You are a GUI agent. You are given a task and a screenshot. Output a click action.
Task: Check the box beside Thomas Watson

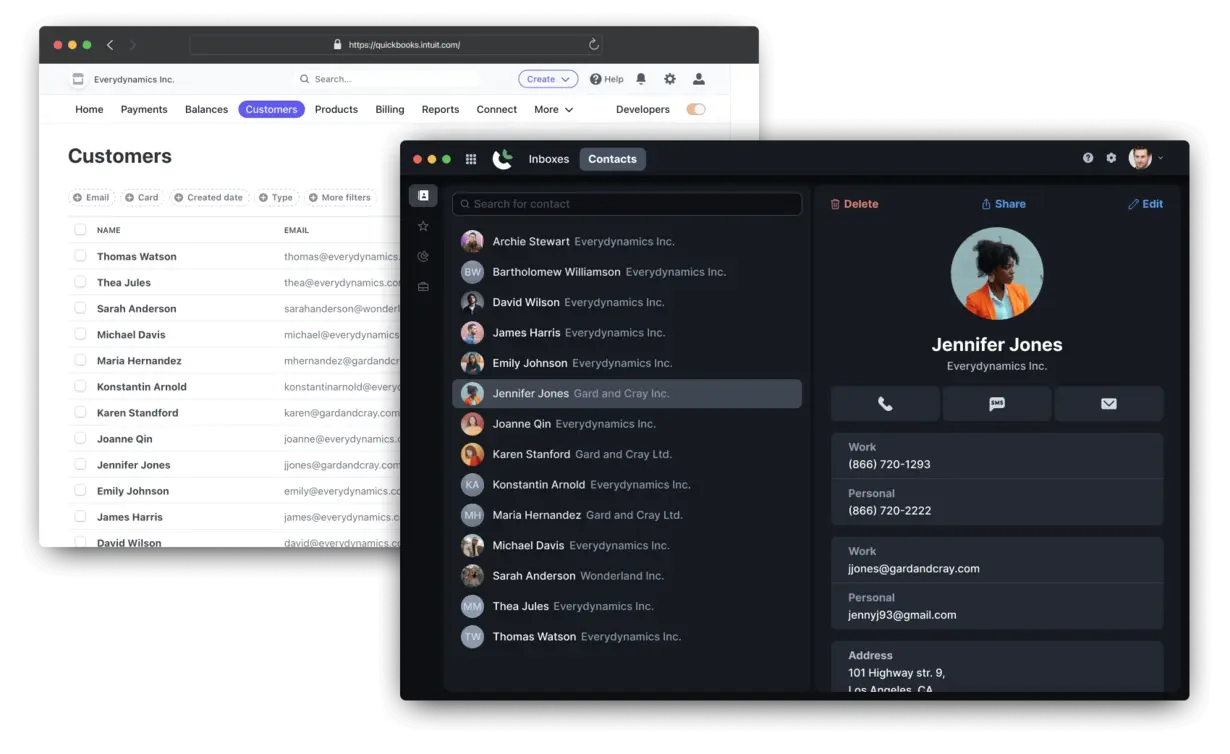pyautogui.click(x=80, y=256)
